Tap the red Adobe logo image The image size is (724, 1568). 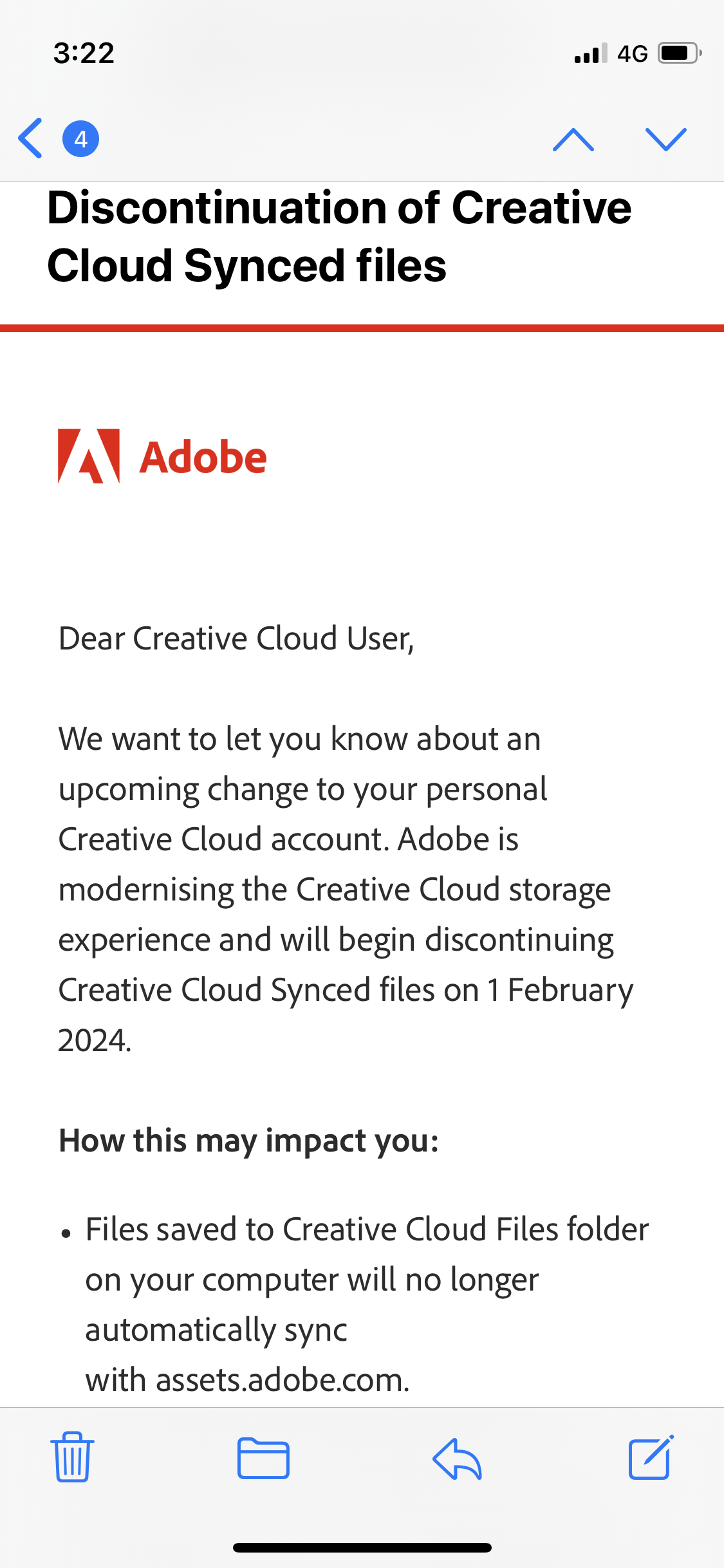pyautogui.click(x=162, y=456)
